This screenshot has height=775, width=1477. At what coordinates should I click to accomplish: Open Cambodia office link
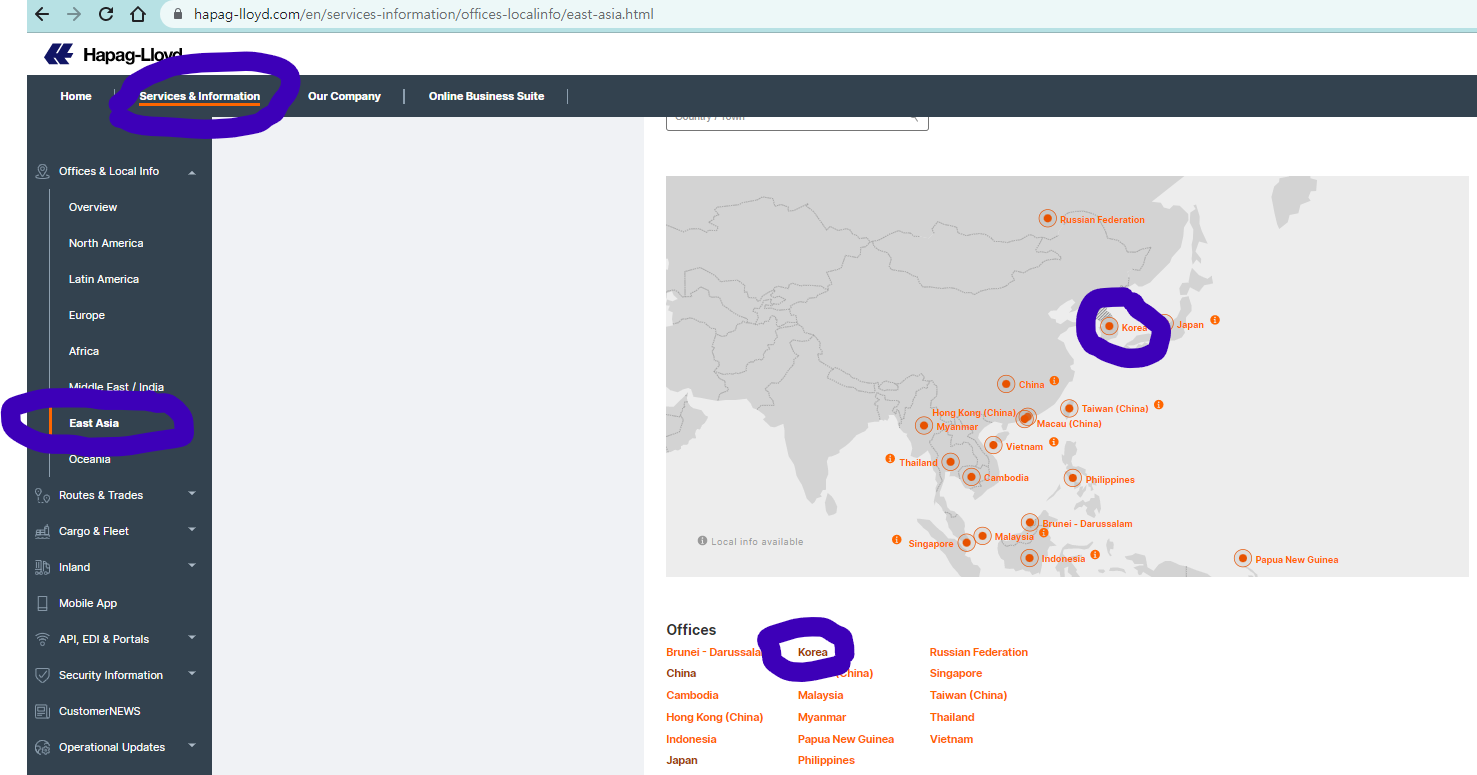[692, 695]
